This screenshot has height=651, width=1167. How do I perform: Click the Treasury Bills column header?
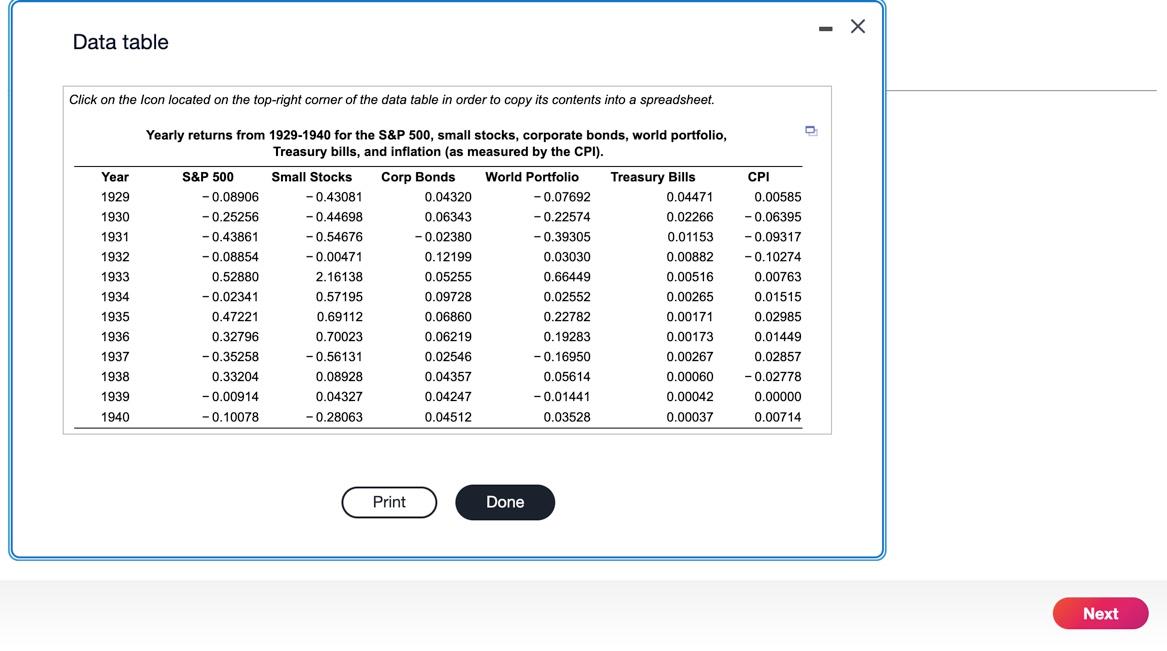coord(652,176)
